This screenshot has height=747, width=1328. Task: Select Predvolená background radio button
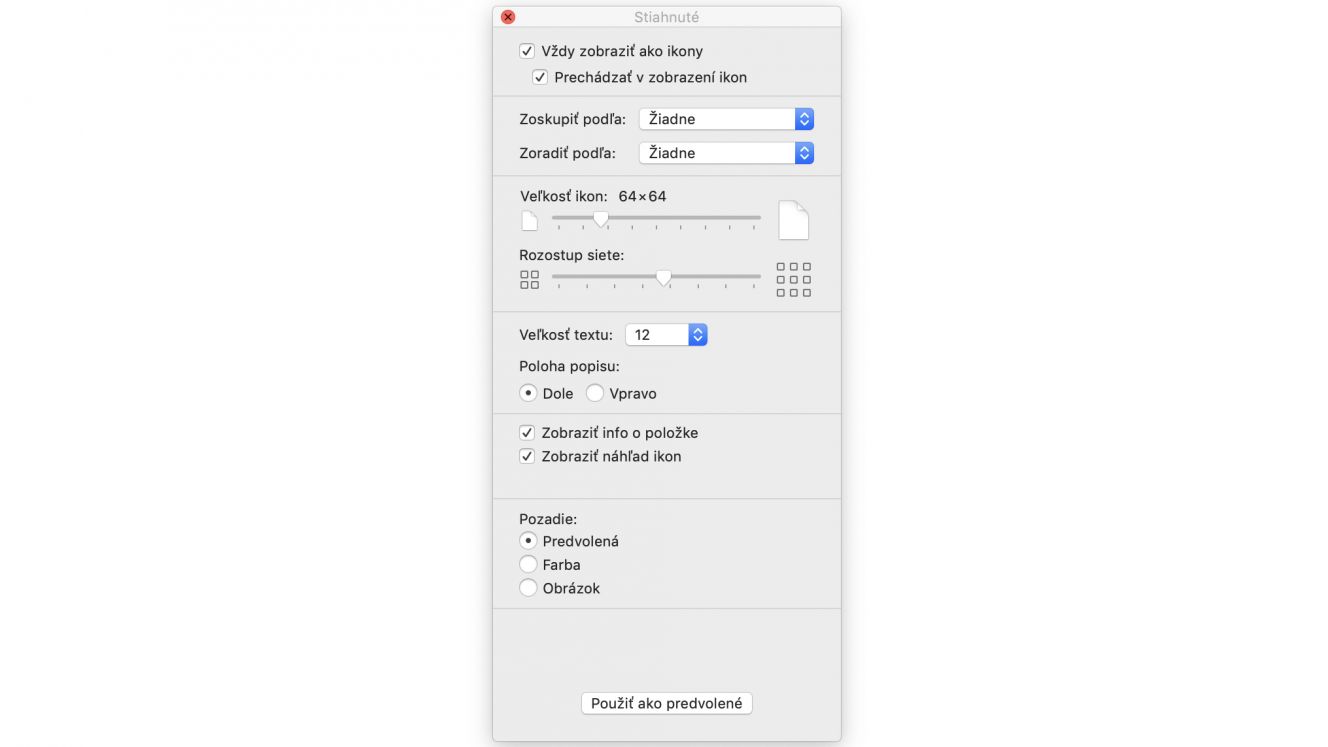coord(528,541)
